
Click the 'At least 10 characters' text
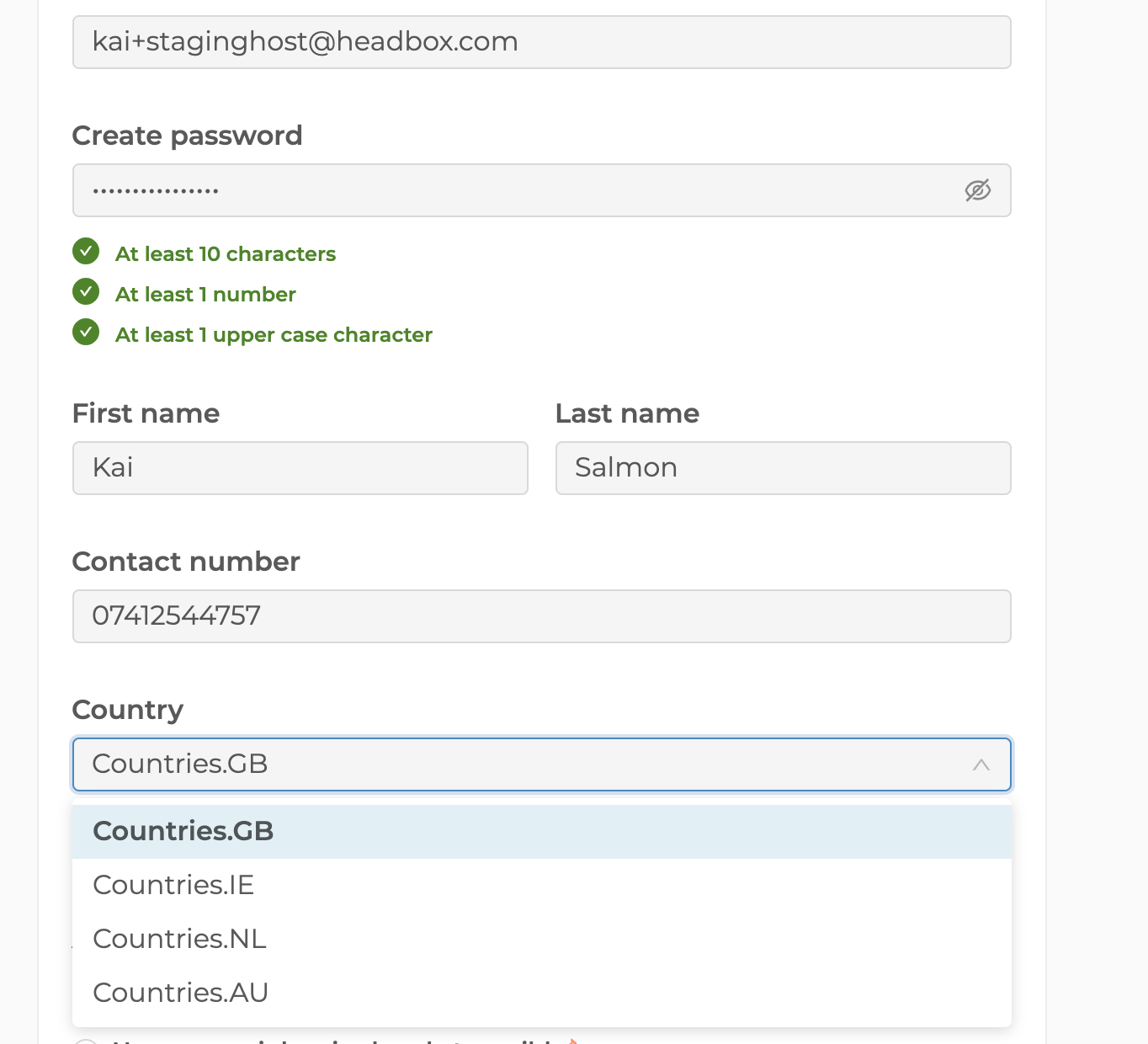pyautogui.click(x=226, y=254)
